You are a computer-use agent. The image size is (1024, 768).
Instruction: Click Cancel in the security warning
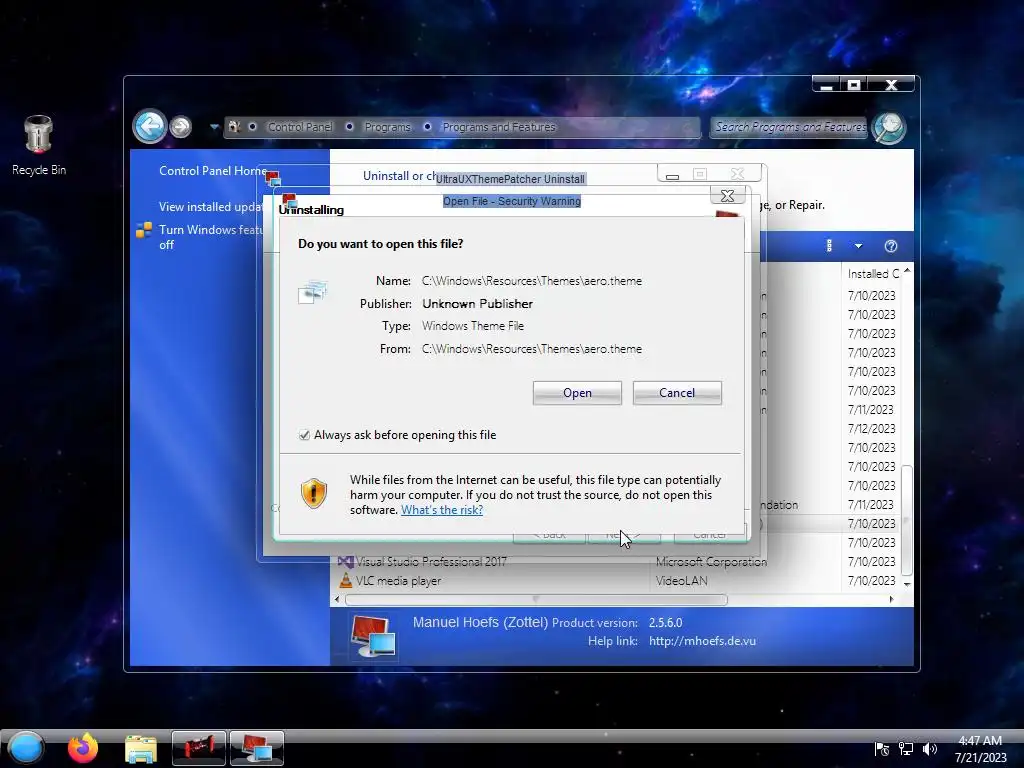tap(677, 392)
